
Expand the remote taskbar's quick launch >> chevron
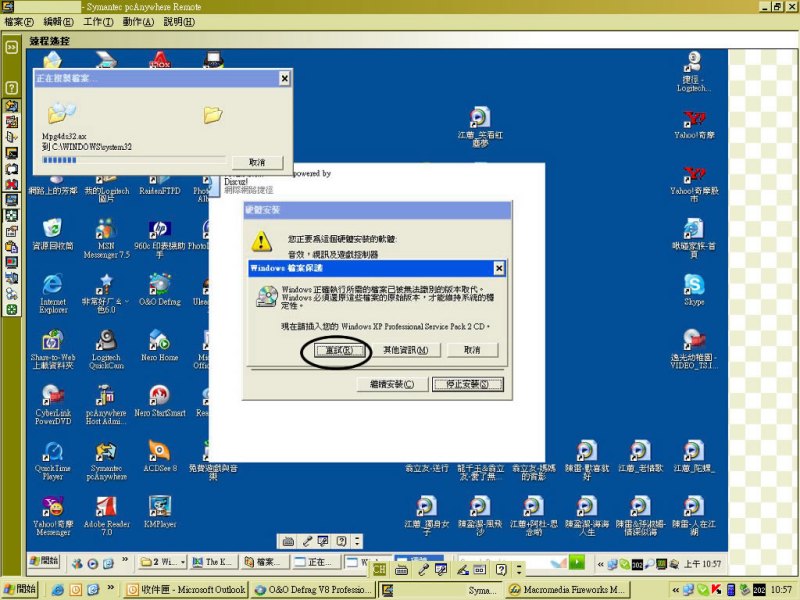point(125,560)
